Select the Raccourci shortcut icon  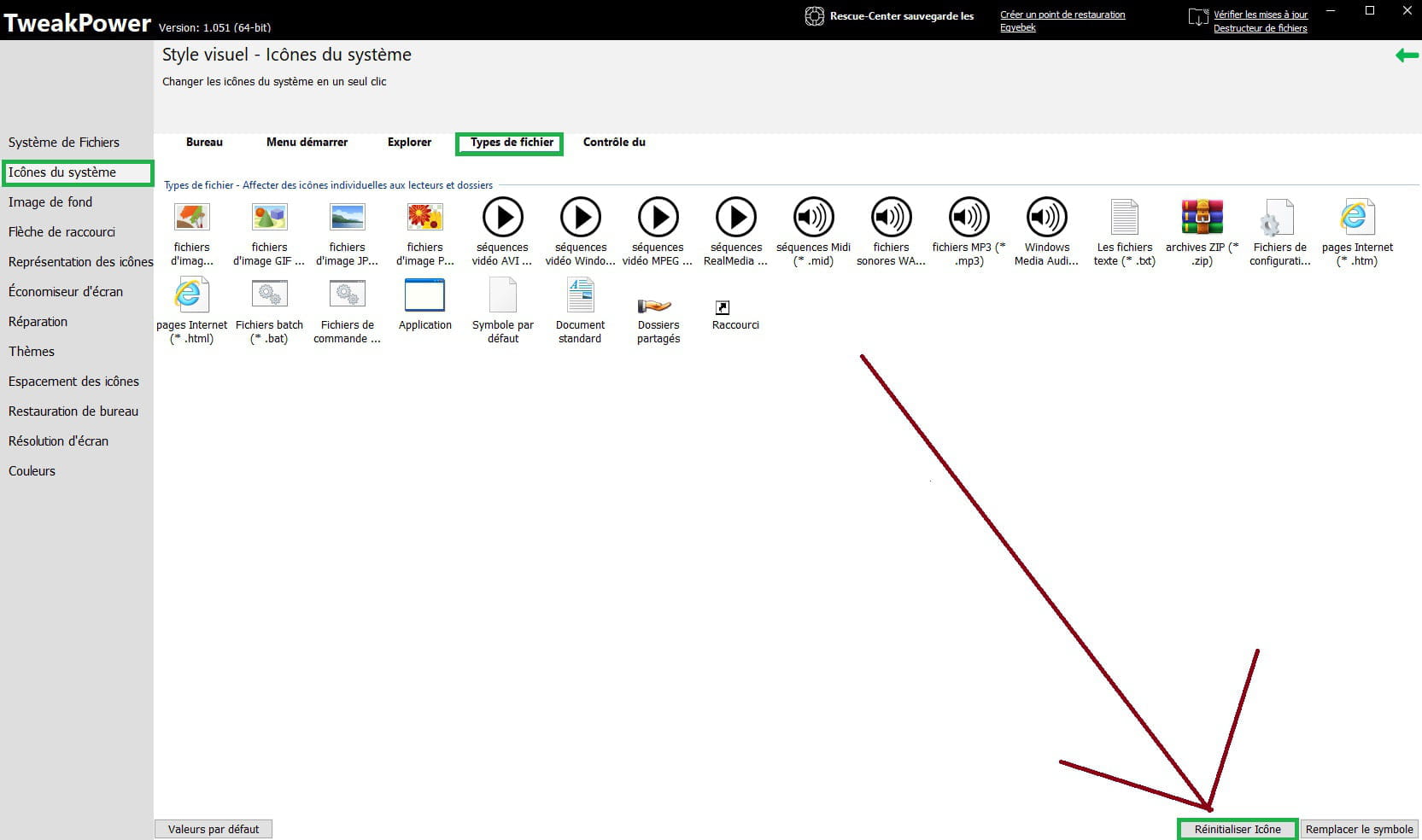[x=723, y=307]
